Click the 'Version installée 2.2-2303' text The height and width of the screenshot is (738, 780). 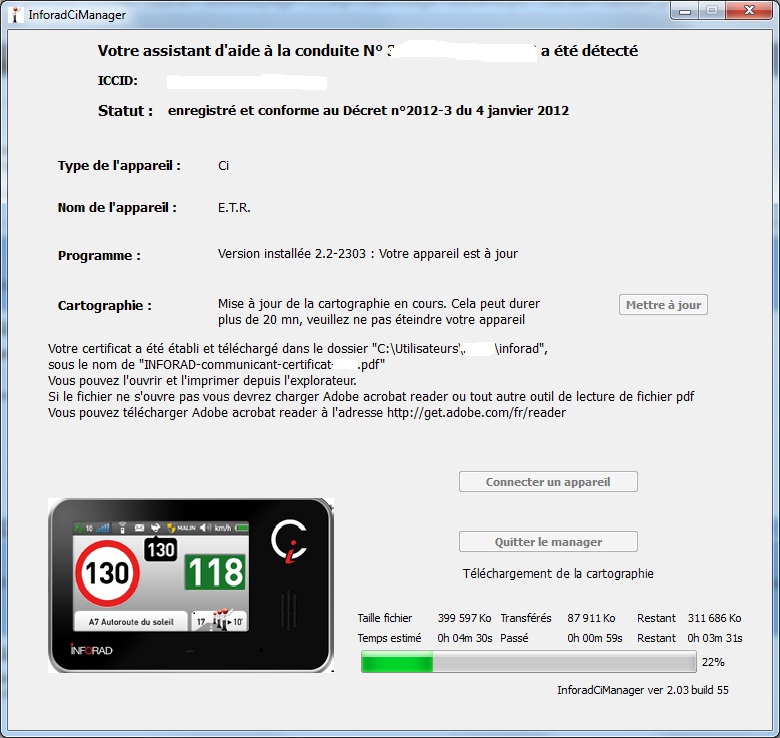pyautogui.click(x=292, y=254)
